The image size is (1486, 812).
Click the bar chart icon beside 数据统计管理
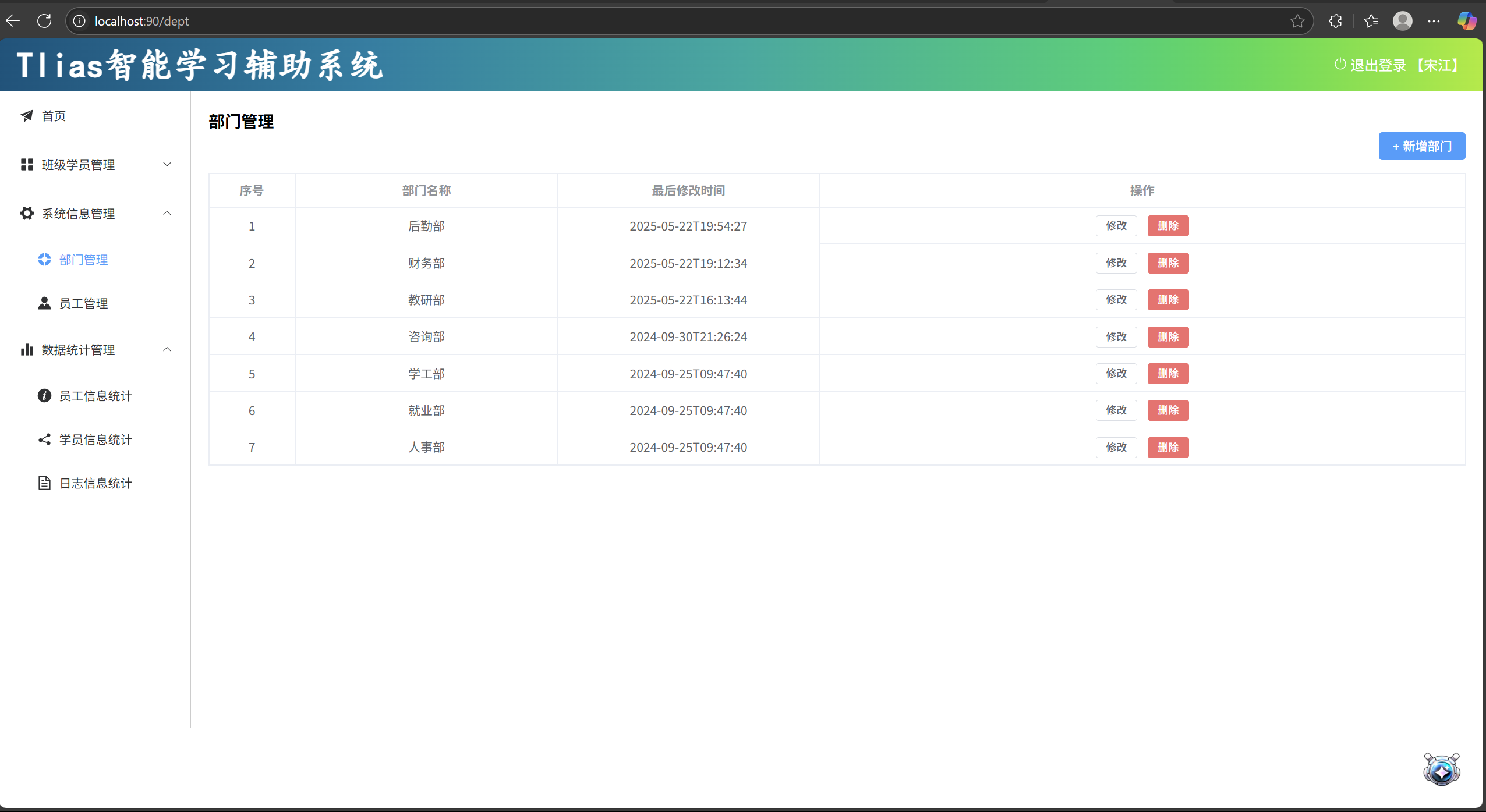(x=27, y=350)
